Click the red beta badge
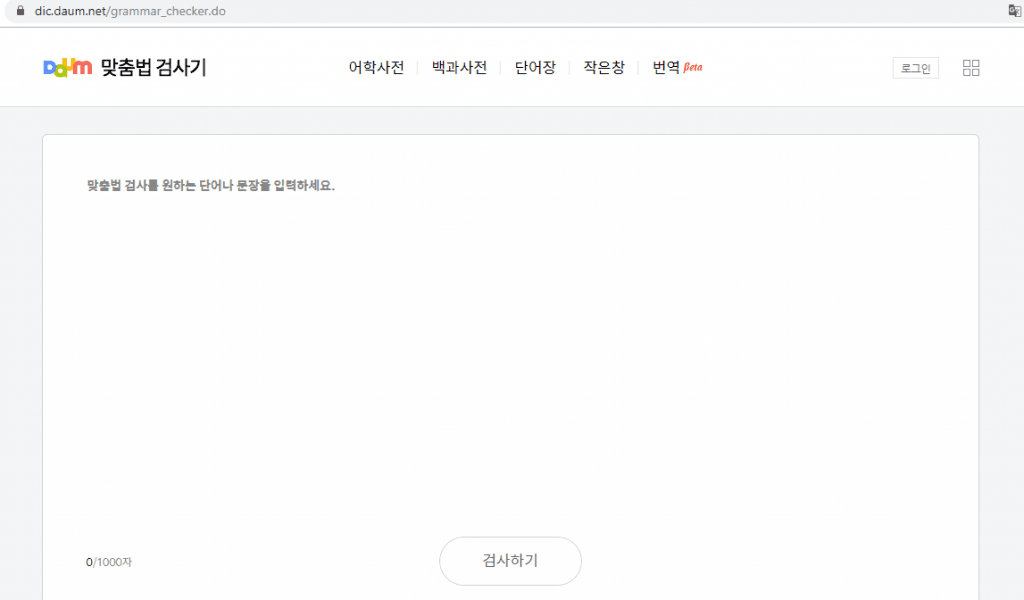The height and width of the screenshot is (600, 1024). coord(693,68)
